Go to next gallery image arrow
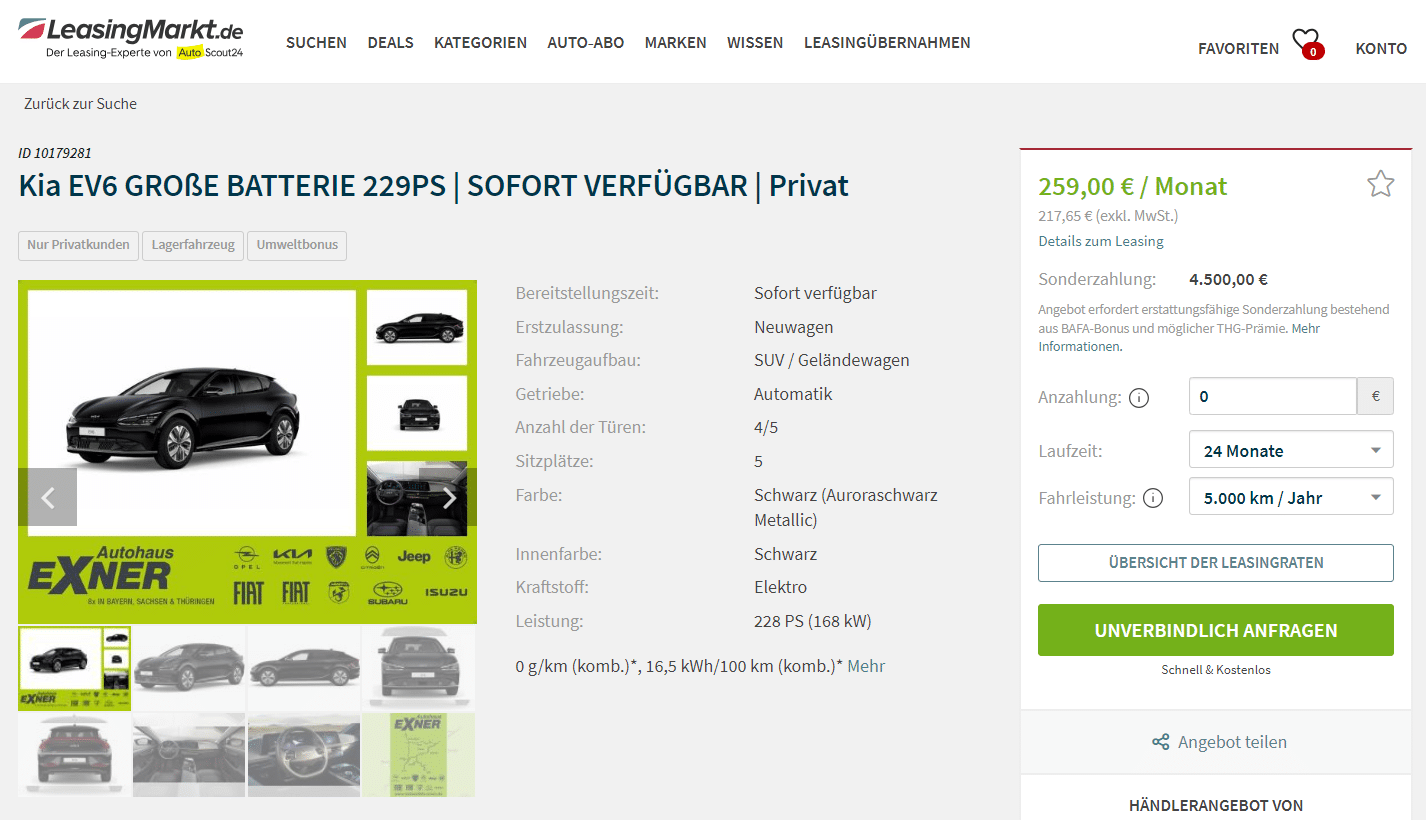Viewport: 1426px width, 820px height. pyautogui.click(x=449, y=497)
